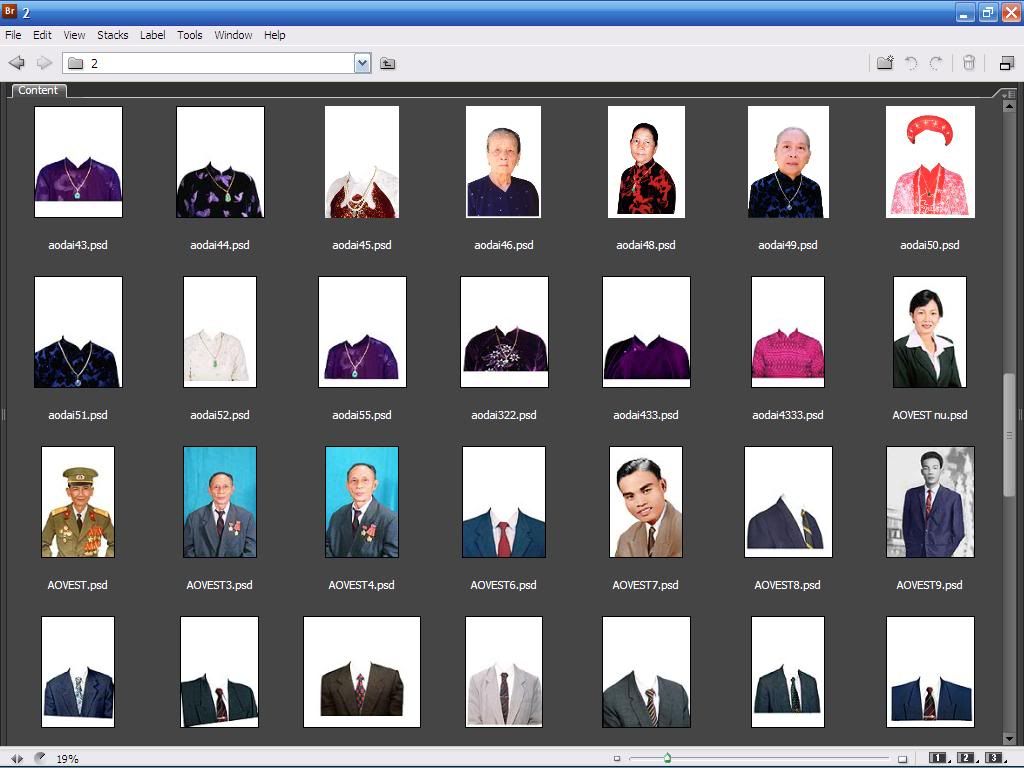Click the AOVEST4.psd file name
The height and width of the screenshot is (768, 1024).
[361, 585]
